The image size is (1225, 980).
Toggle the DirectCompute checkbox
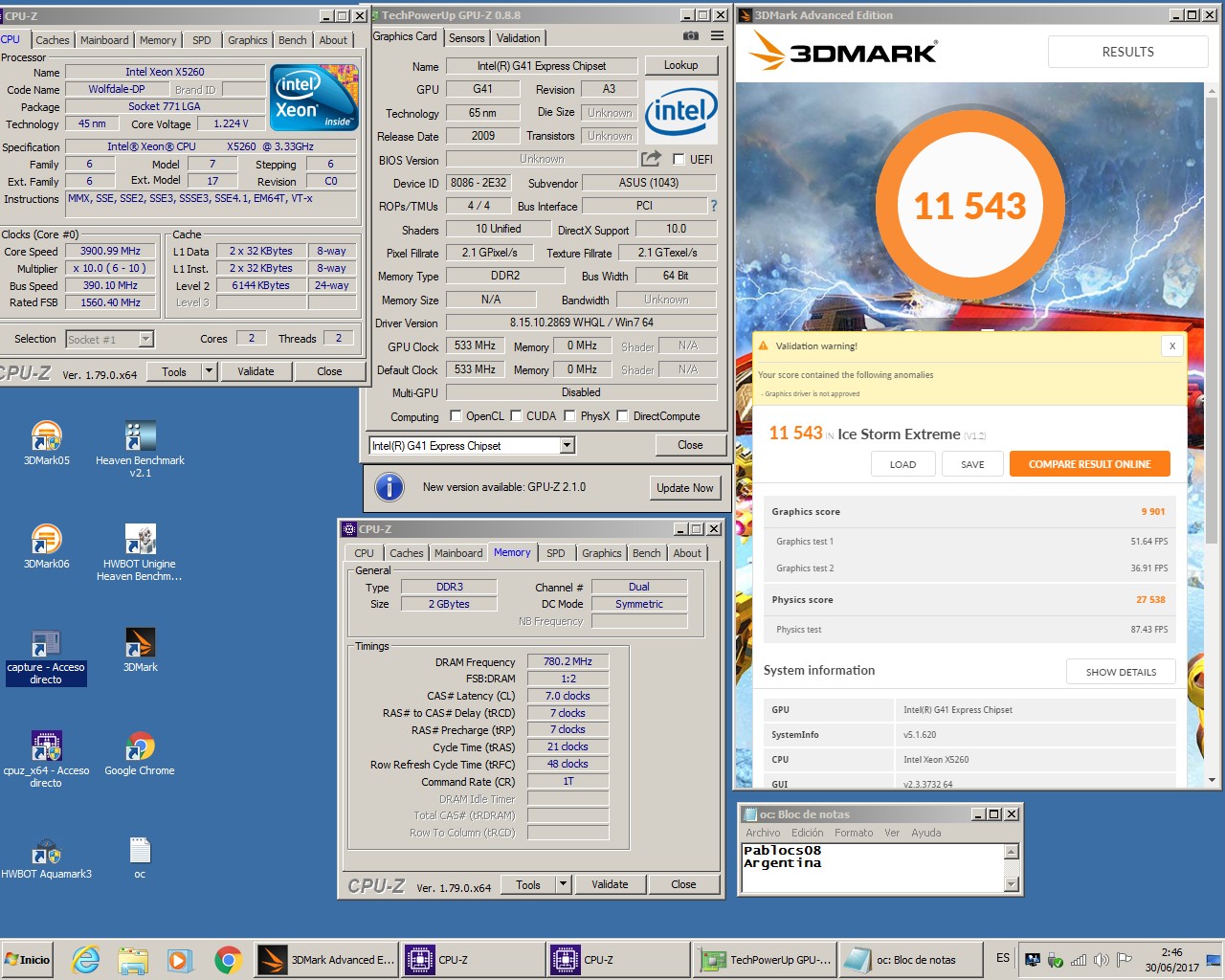coord(622,416)
